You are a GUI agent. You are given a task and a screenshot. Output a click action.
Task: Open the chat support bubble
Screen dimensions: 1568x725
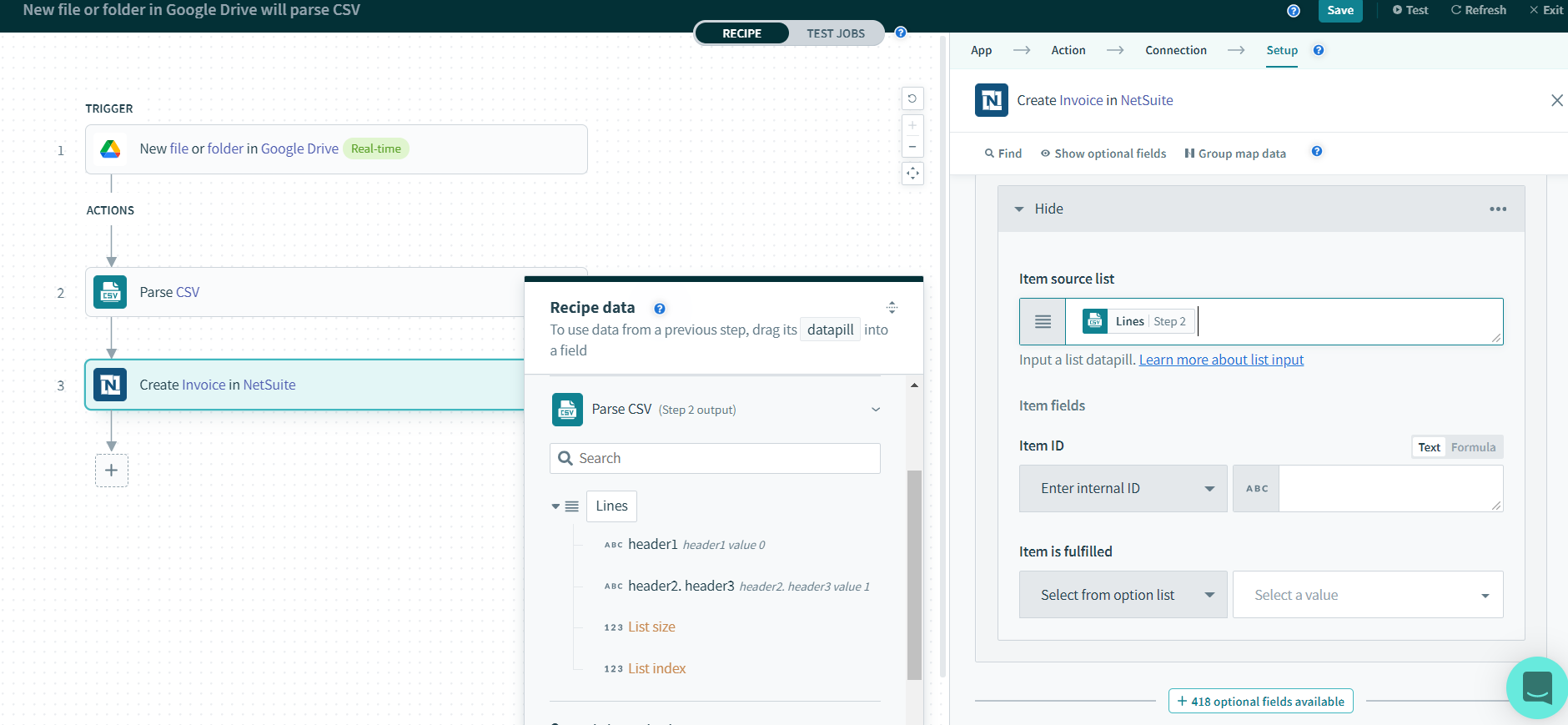click(x=1536, y=687)
